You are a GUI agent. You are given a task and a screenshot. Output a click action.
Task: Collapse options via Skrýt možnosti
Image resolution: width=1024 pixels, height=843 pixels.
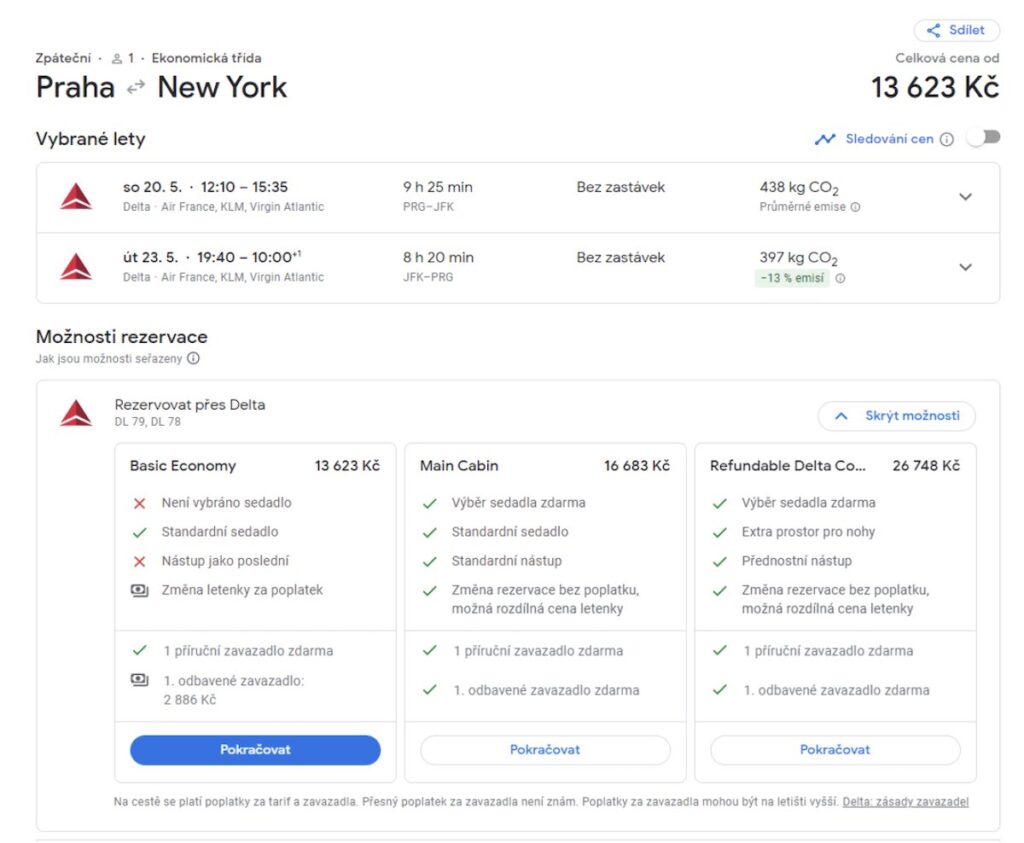(x=896, y=416)
